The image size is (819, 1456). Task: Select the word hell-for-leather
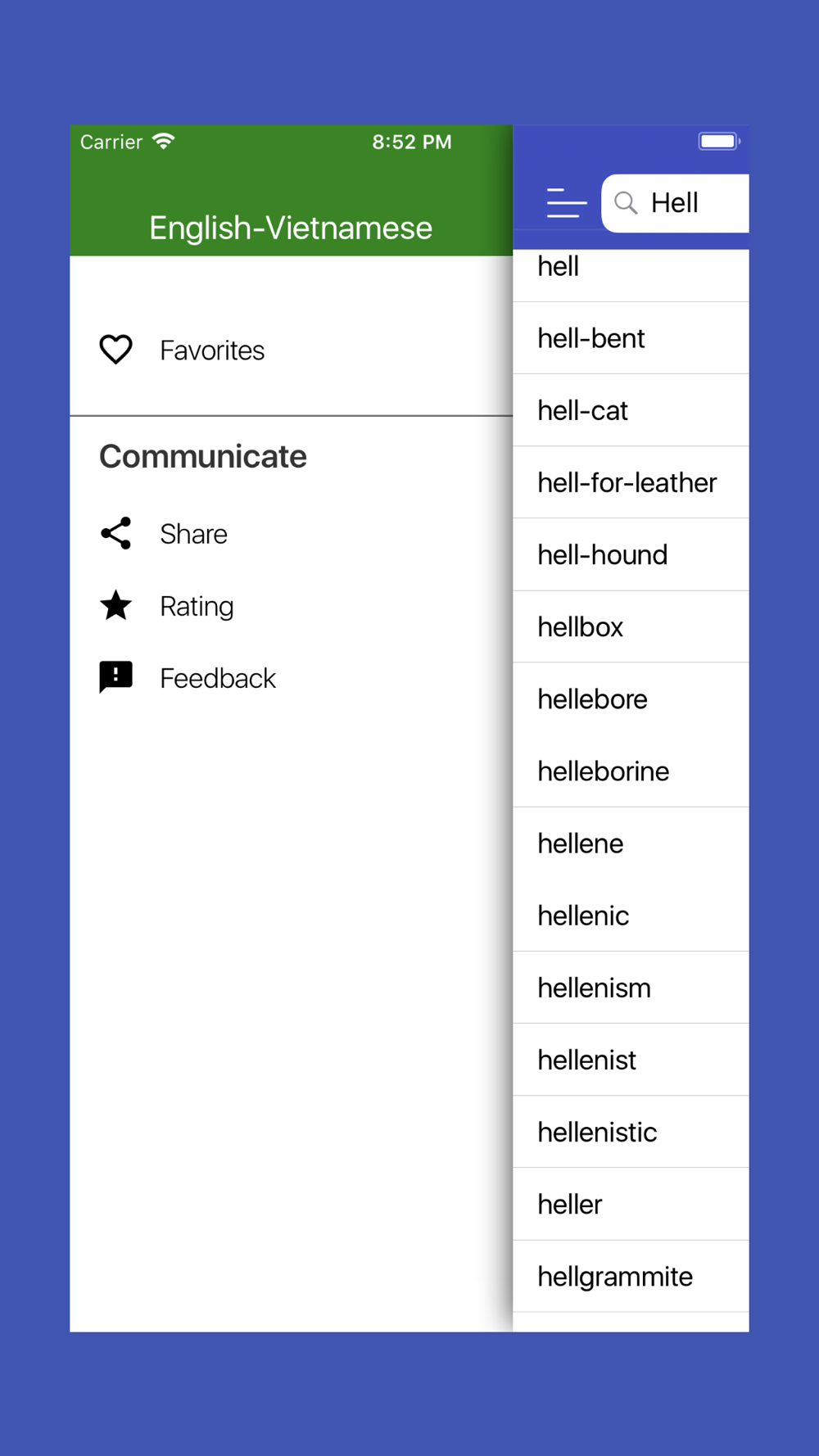click(x=631, y=482)
